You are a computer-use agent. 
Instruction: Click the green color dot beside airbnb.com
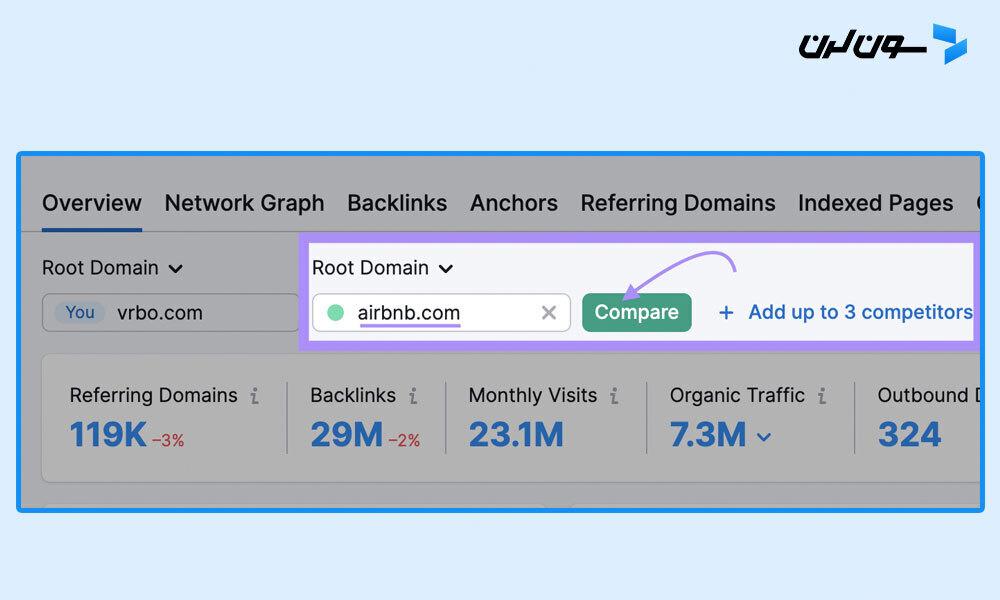(x=335, y=312)
